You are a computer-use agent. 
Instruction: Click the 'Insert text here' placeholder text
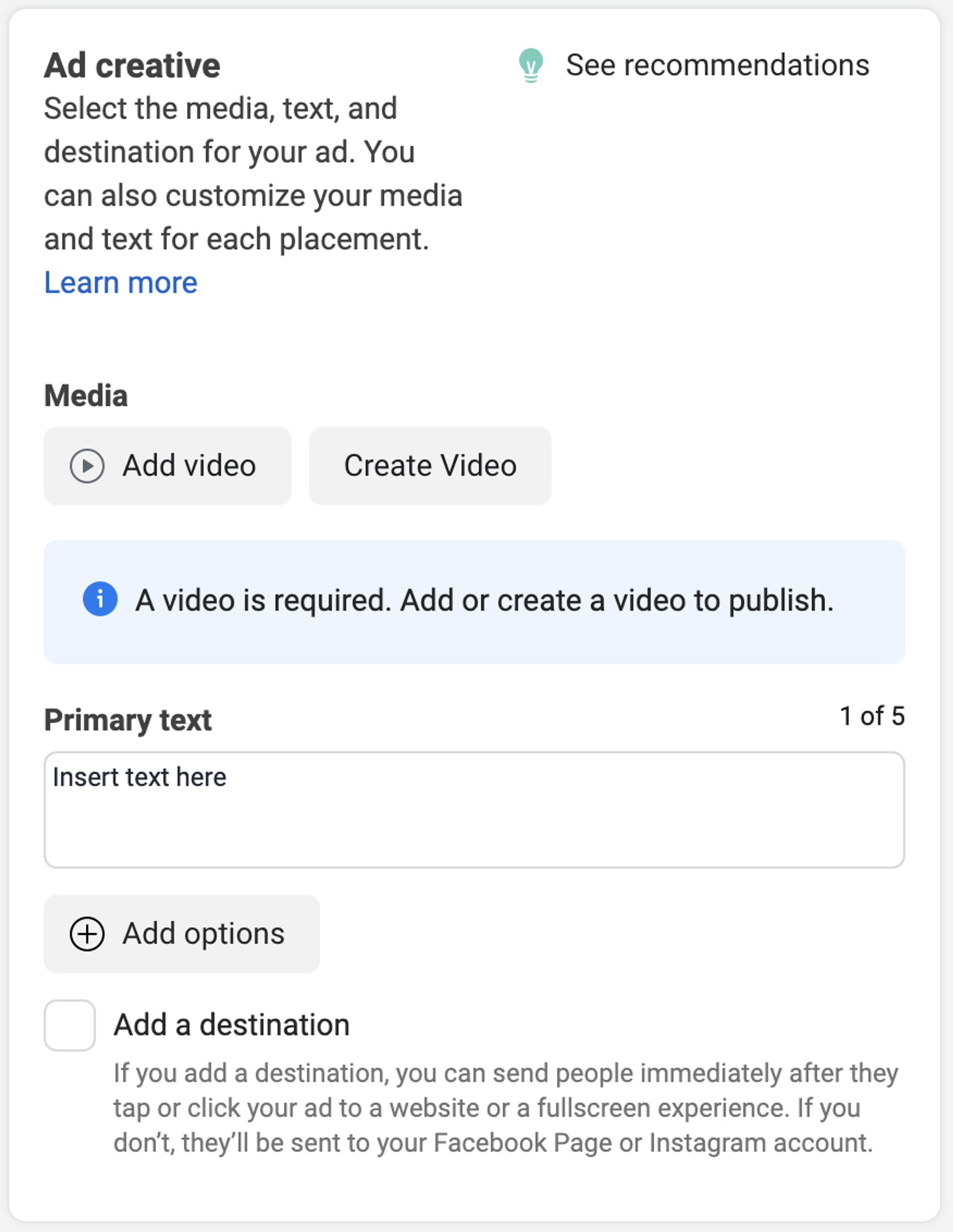point(140,777)
